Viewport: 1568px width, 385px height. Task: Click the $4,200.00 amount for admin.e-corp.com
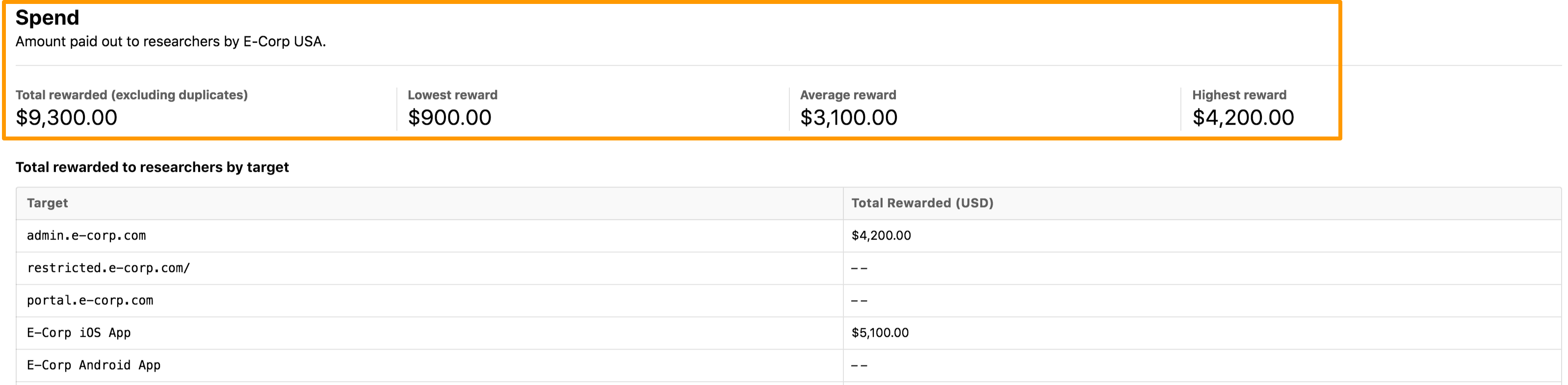click(x=881, y=236)
